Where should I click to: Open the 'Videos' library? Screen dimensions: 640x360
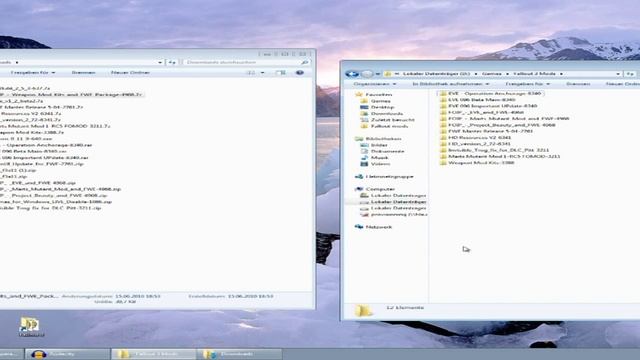(380, 164)
